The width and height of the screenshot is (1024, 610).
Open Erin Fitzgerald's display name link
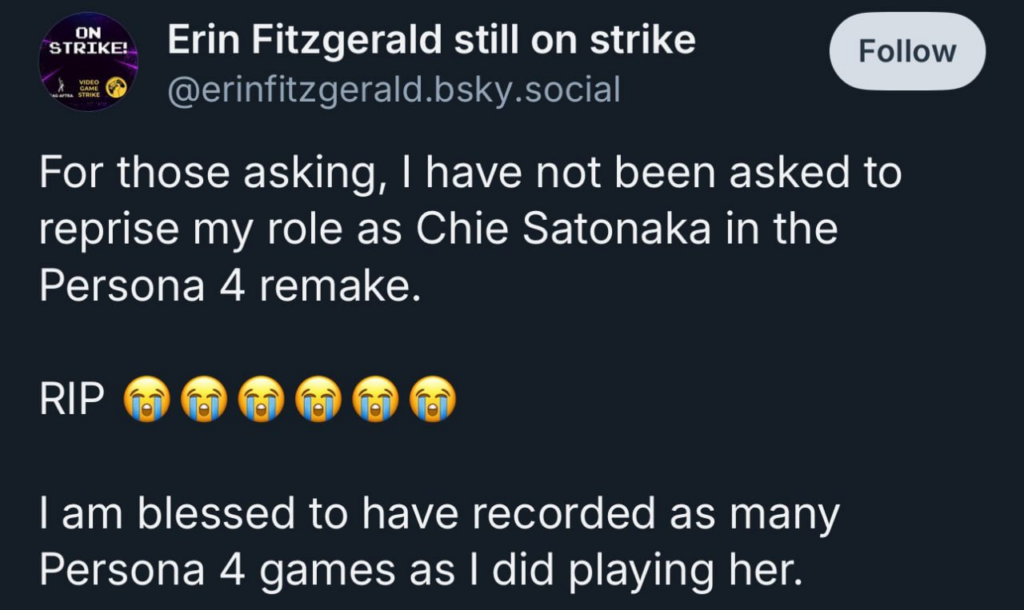click(431, 40)
